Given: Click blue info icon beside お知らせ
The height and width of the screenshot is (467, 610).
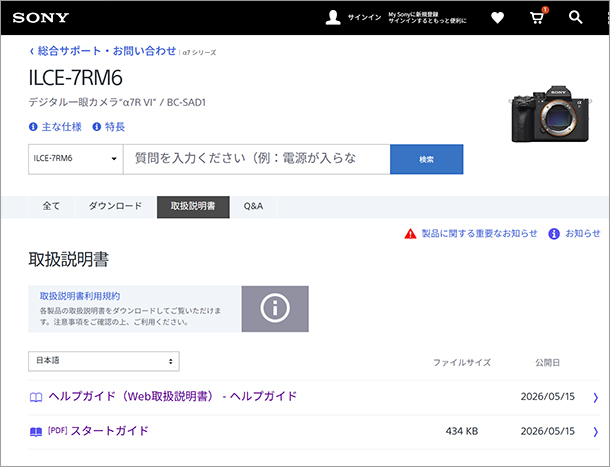Looking at the screenshot, I should [x=554, y=234].
